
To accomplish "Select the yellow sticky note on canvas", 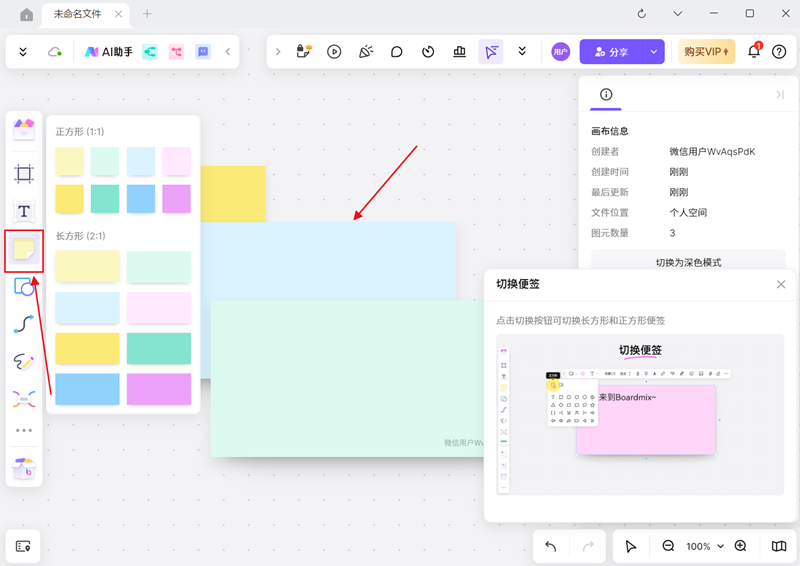I will pos(233,193).
